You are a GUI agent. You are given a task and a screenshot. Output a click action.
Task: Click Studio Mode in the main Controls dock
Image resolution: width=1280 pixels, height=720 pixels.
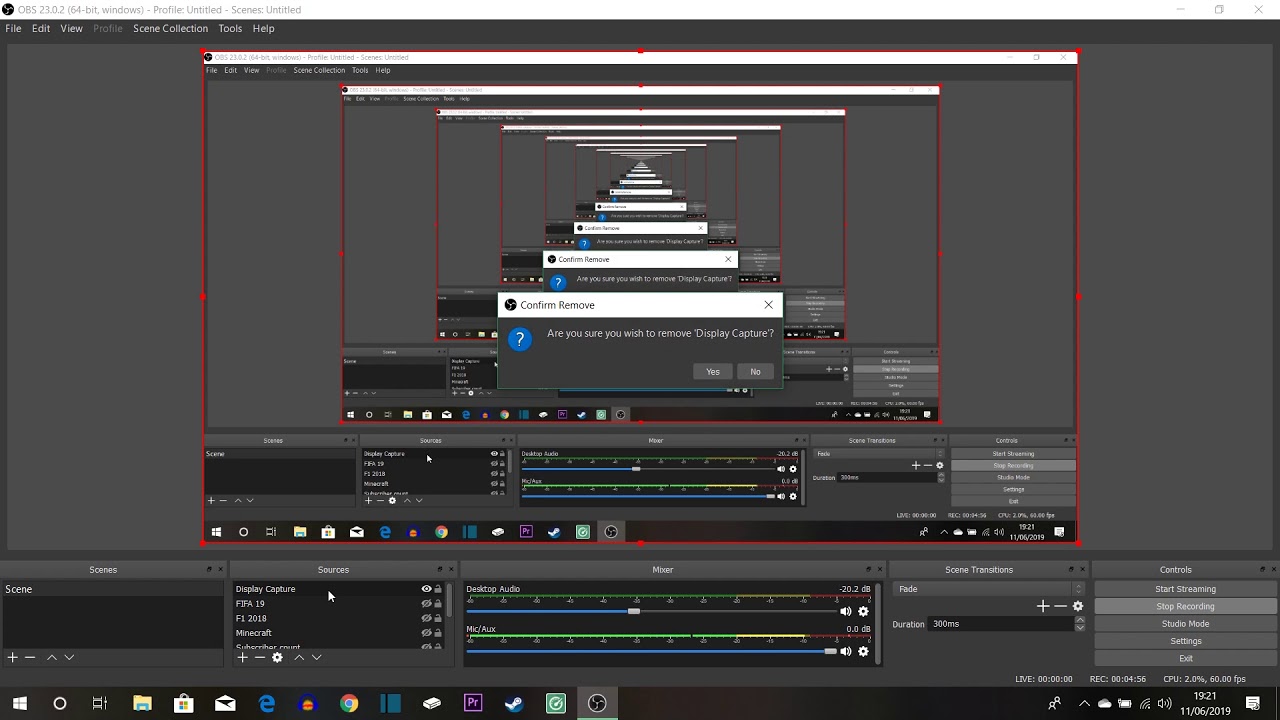click(1186, 624)
